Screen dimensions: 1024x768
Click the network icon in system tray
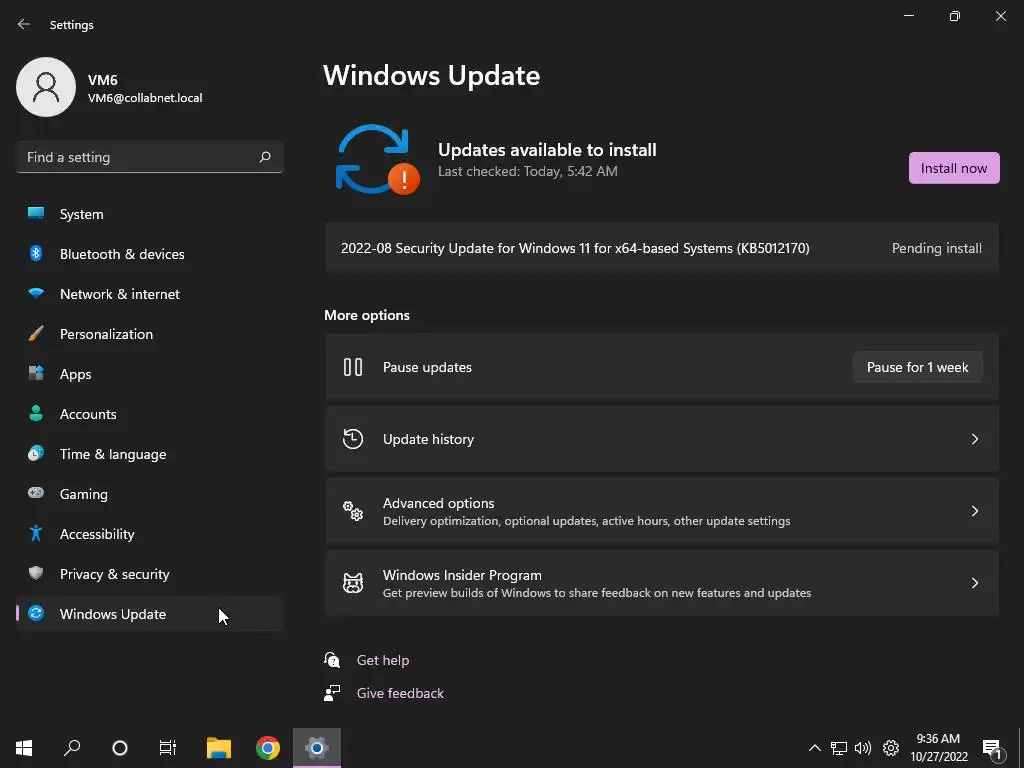click(839, 748)
